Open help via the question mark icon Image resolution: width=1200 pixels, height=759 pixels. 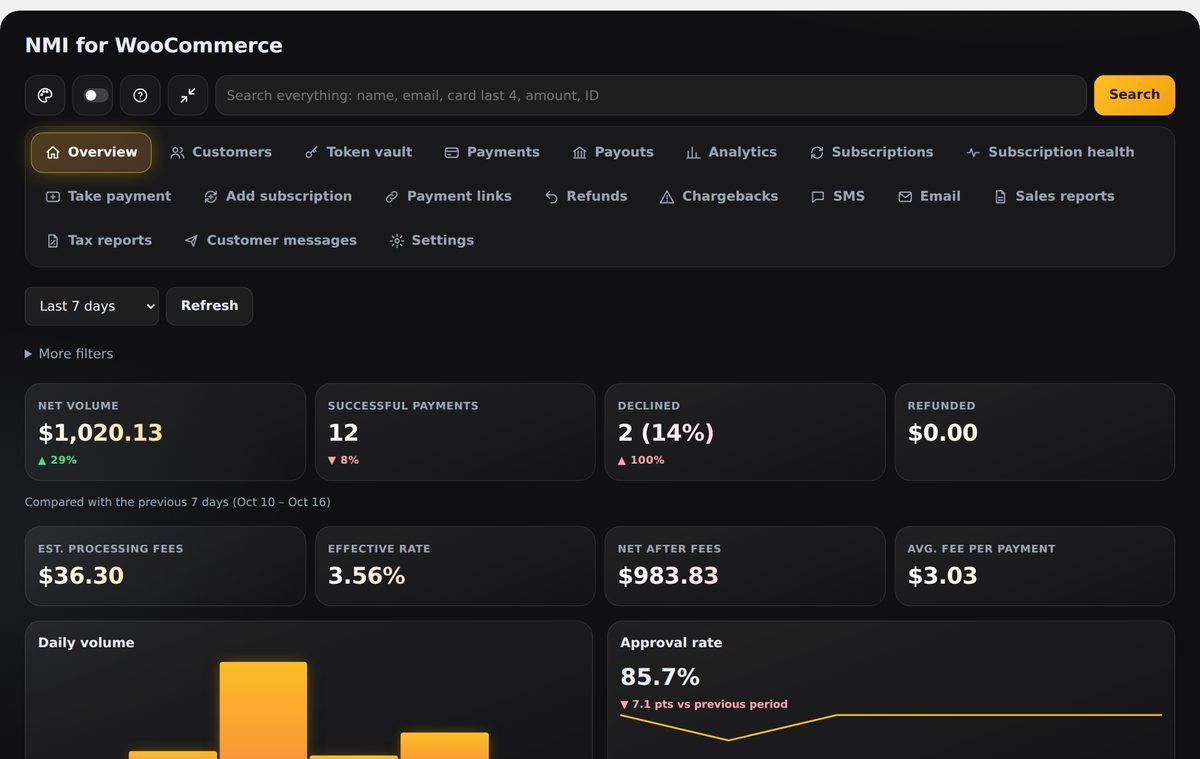tap(140, 95)
